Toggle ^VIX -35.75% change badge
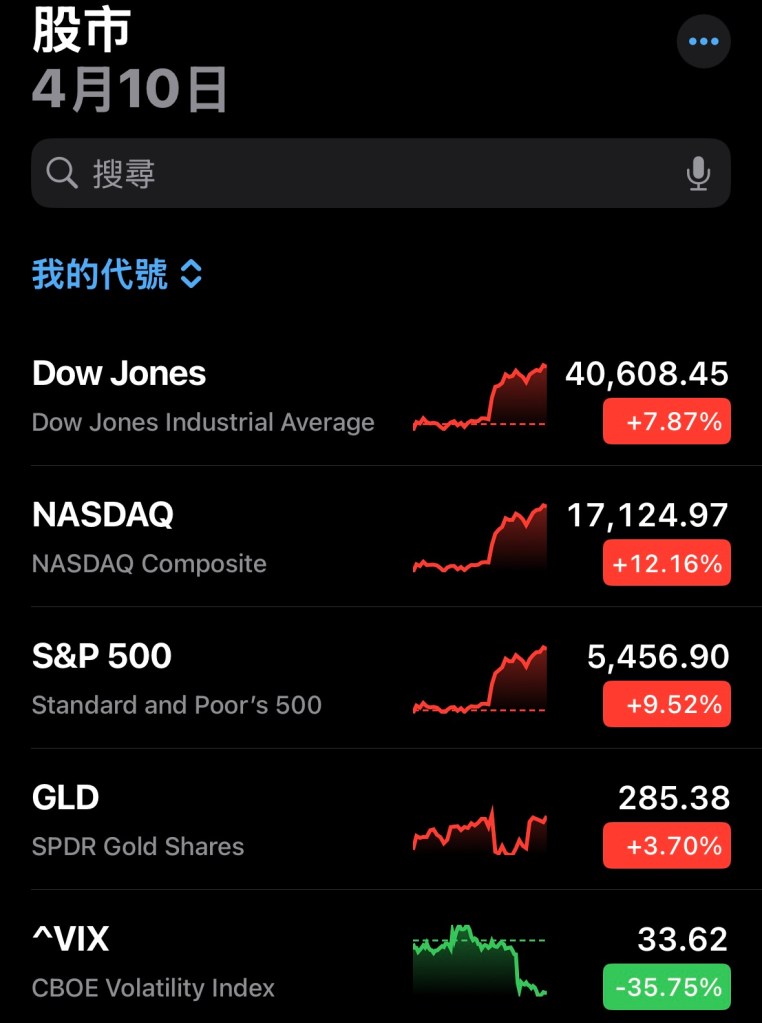Screen dimensions: 762x1023 [667, 987]
